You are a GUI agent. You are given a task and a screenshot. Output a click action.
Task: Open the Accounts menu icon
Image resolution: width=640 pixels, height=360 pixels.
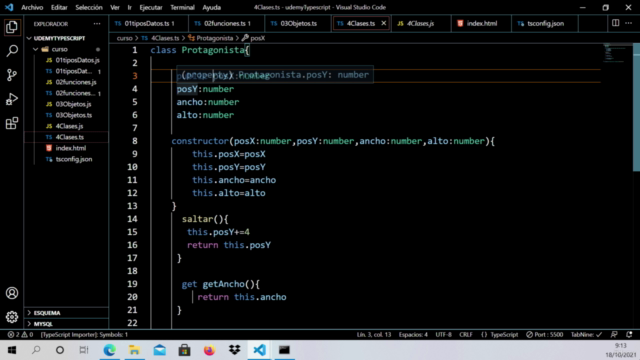[x=12, y=293]
